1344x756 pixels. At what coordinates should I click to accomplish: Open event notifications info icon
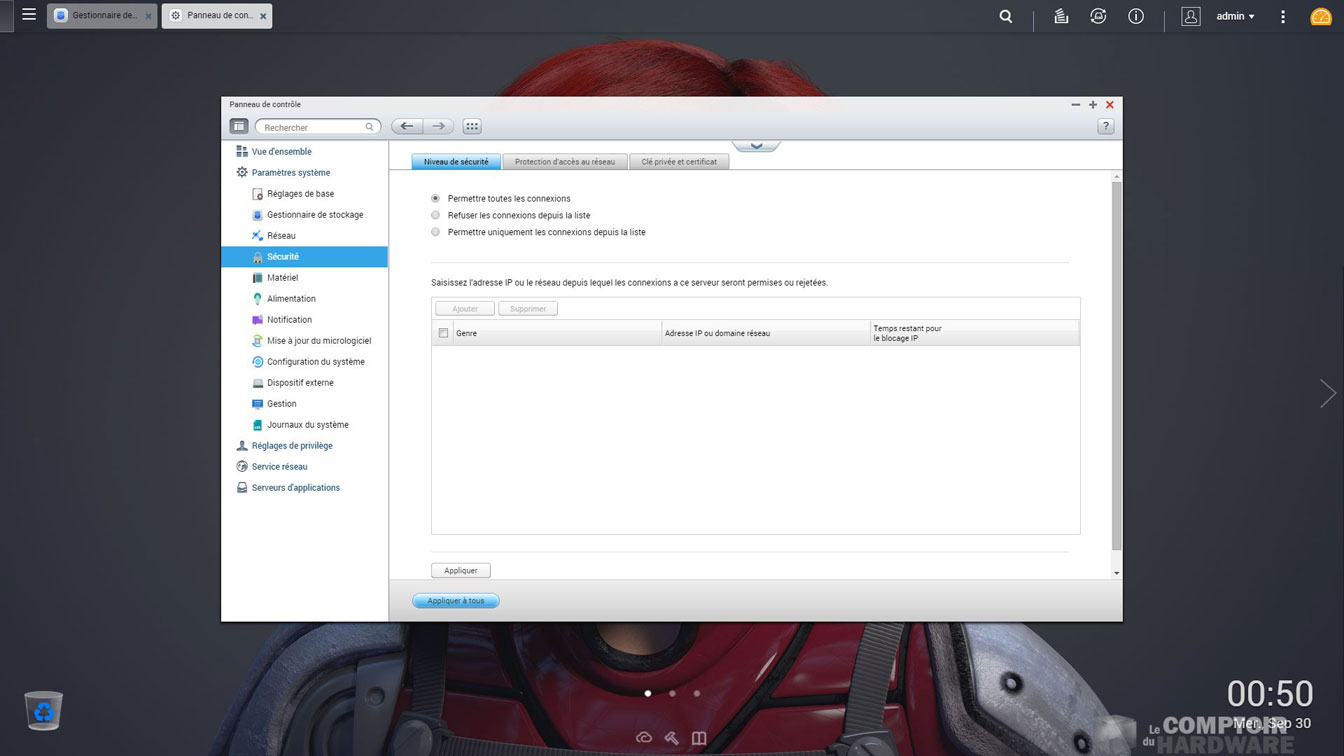(1136, 16)
